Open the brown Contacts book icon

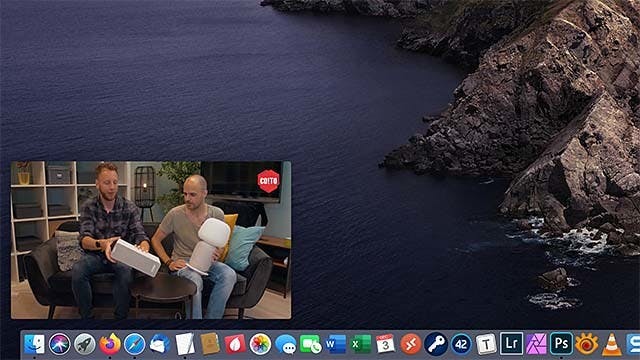[210, 344]
